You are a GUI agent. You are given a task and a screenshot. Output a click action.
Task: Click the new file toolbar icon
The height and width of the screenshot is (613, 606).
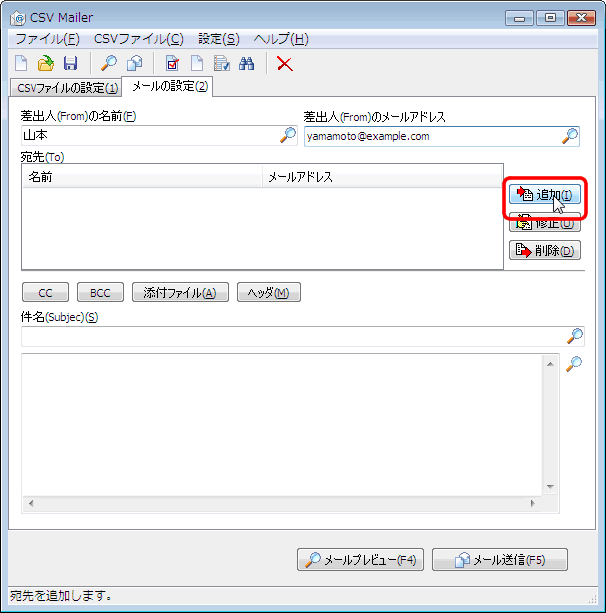pos(22,64)
